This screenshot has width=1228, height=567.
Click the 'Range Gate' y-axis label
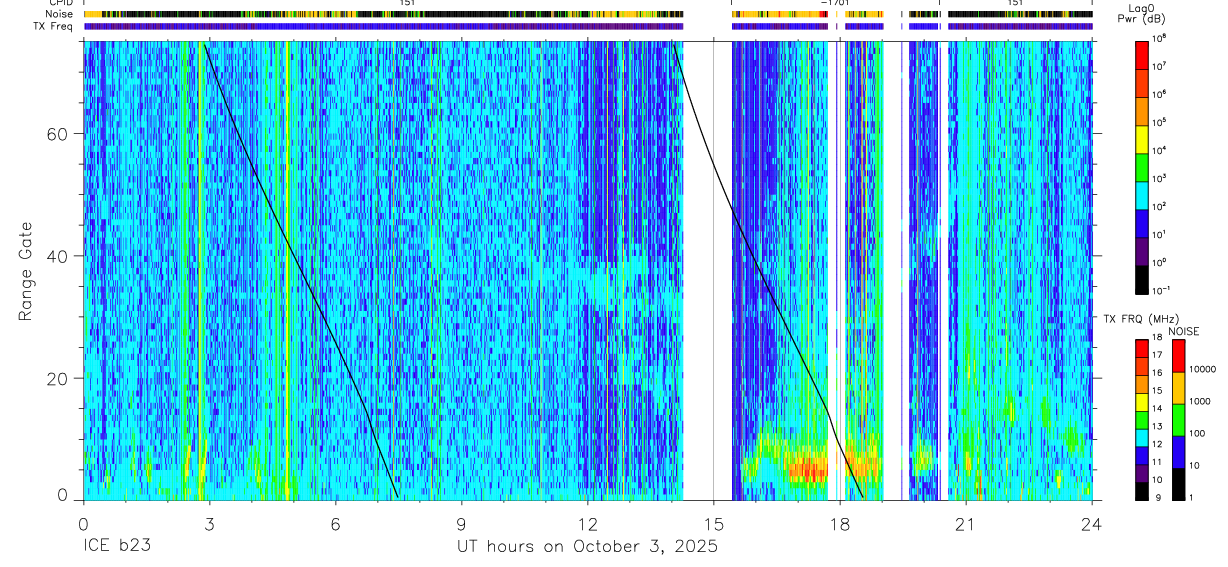coord(24,272)
